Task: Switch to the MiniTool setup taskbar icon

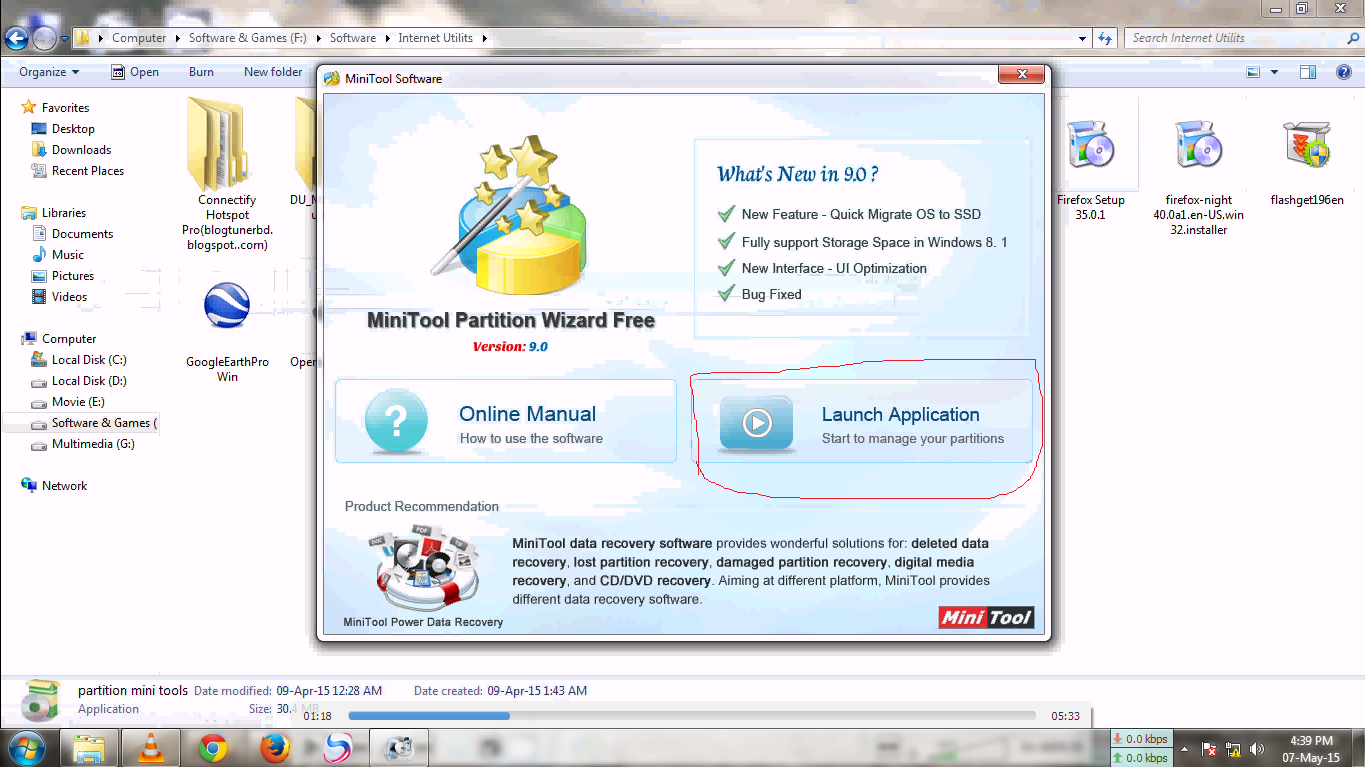Action: [400, 748]
